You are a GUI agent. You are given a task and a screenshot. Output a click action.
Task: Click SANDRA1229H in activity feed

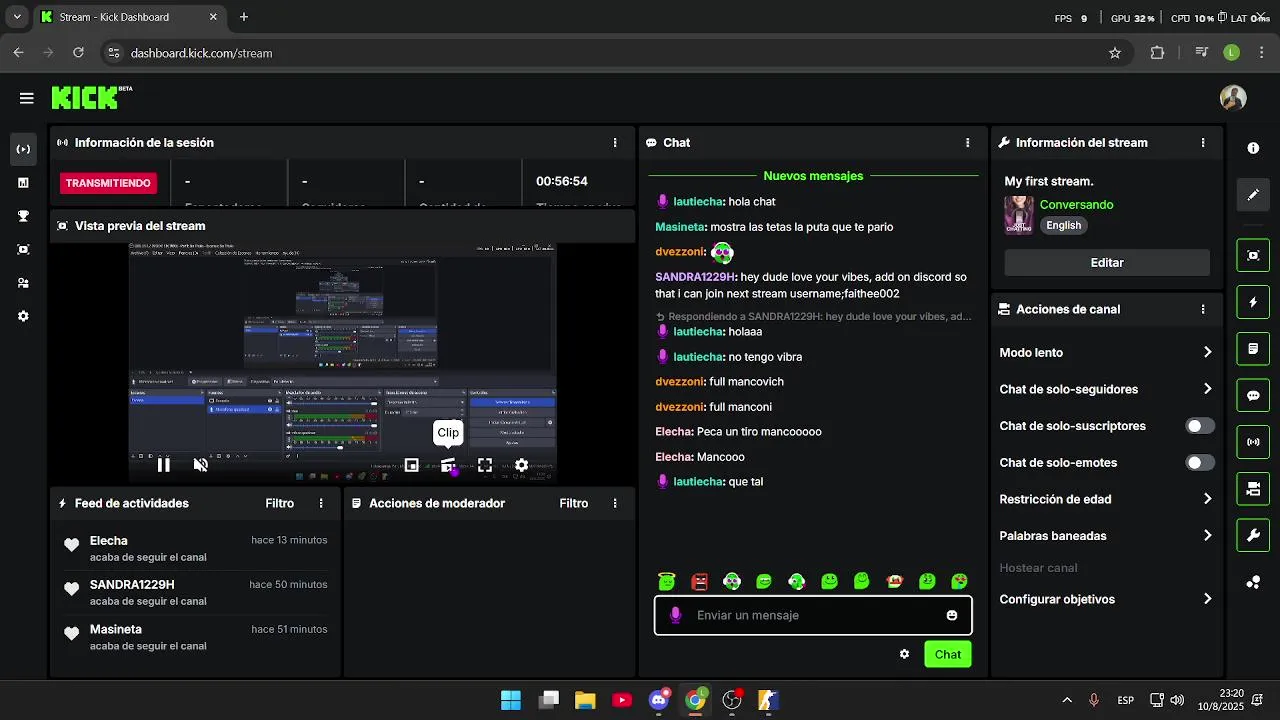(132, 585)
